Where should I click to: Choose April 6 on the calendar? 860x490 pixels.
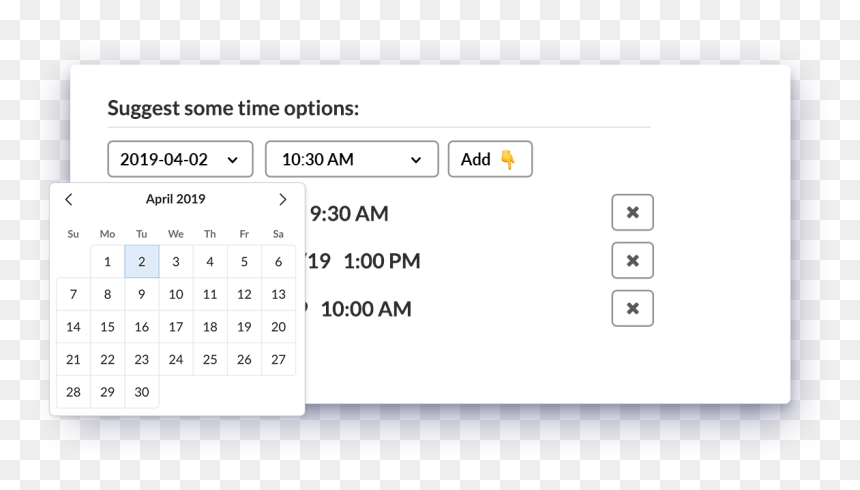(x=279, y=262)
